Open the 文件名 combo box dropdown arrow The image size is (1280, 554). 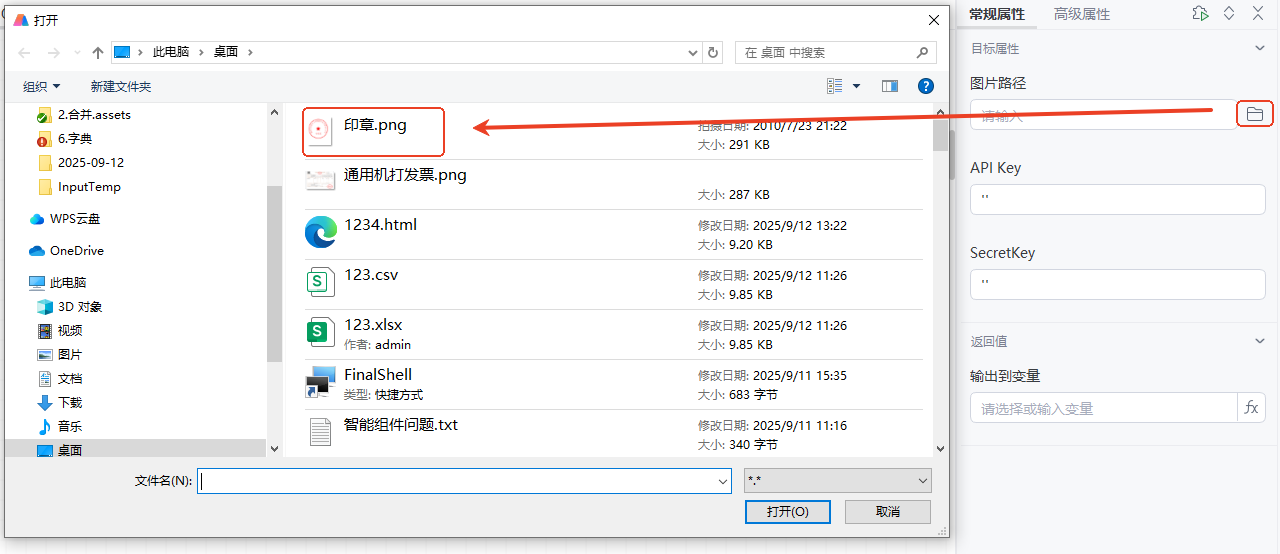click(723, 481)
